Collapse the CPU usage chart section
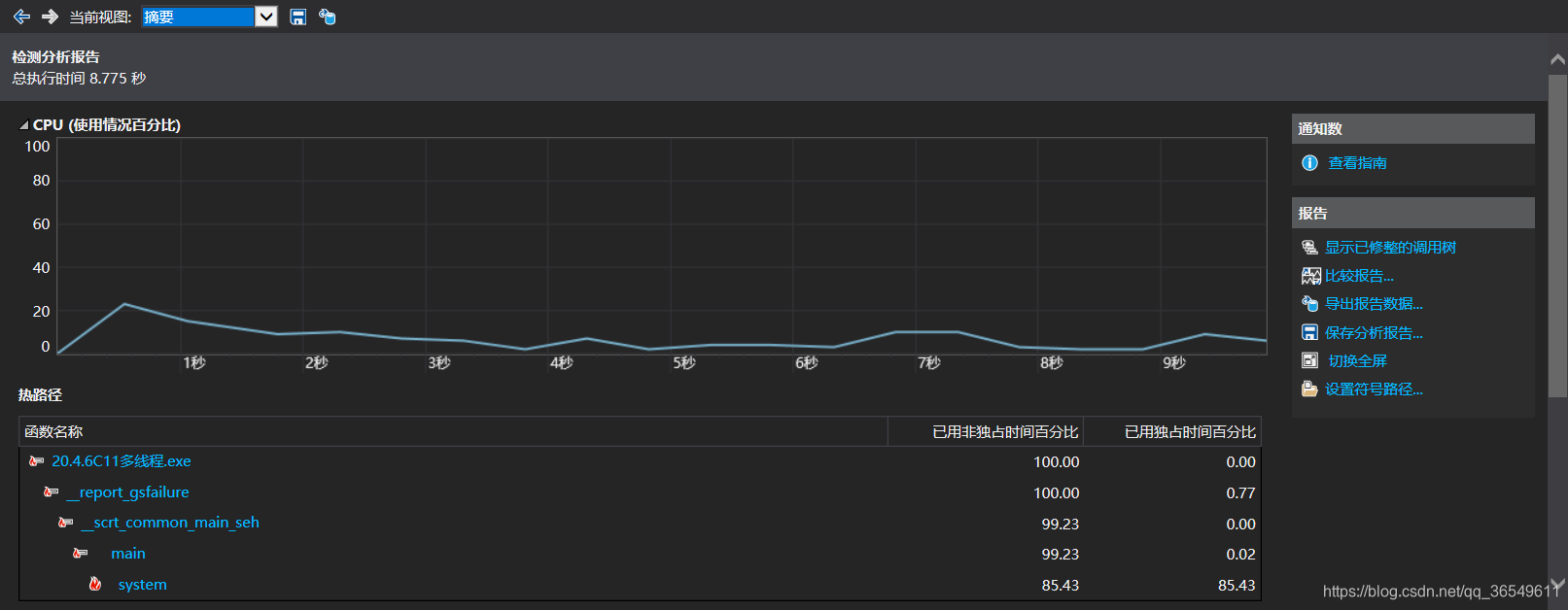This screenshot has height=610, width=1568. point(24,125)
